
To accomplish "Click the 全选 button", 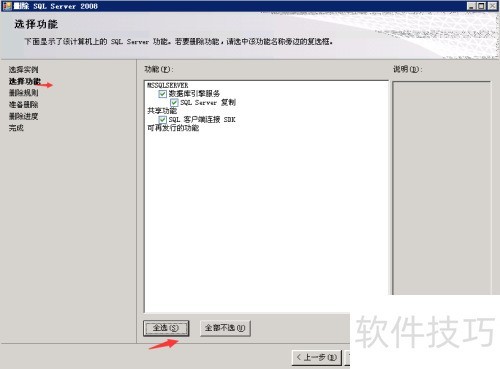I will click(166, 328).
